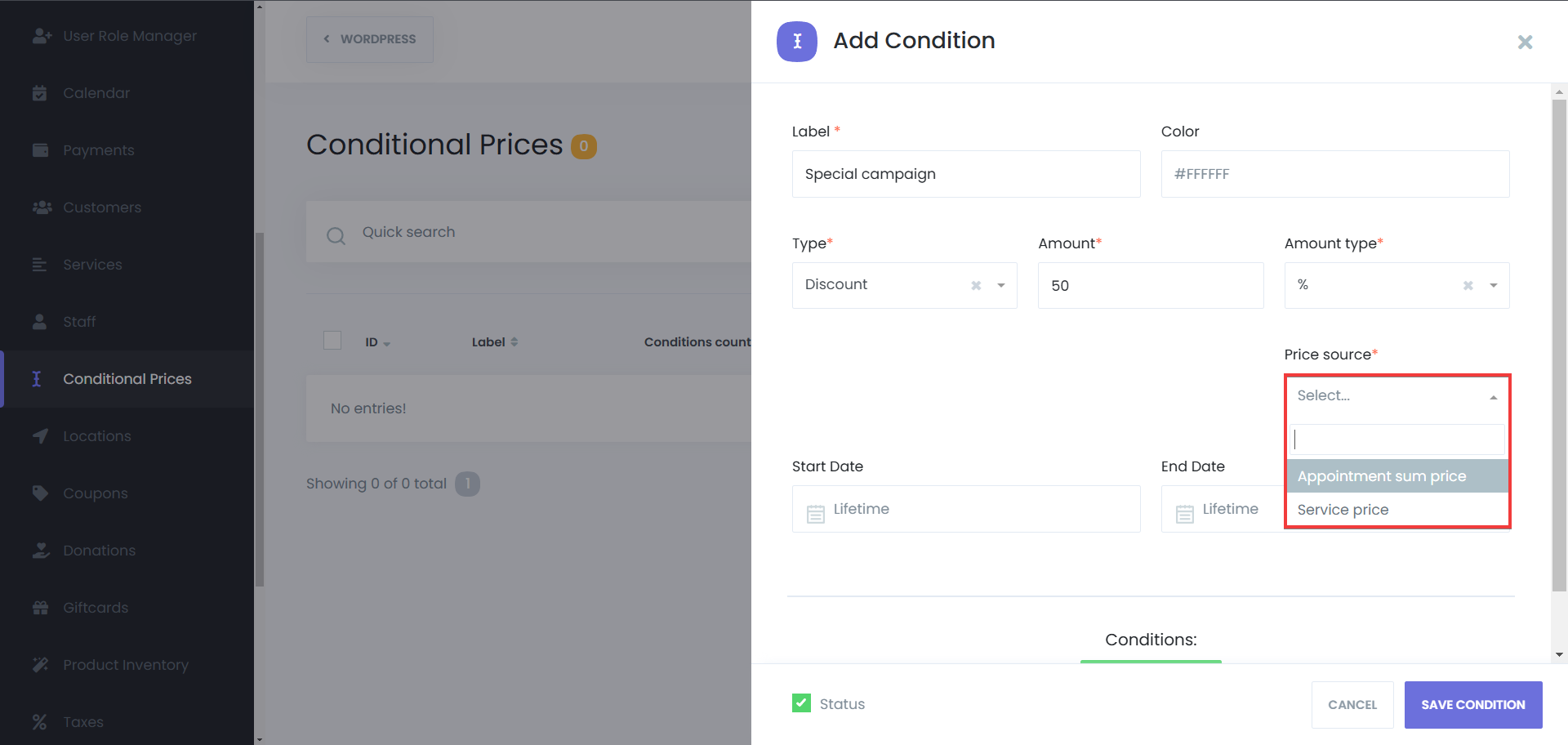Viewport: 1568px width, 745px height.
Task: Click the Giftcards gift icon
Action: [40, 607]
